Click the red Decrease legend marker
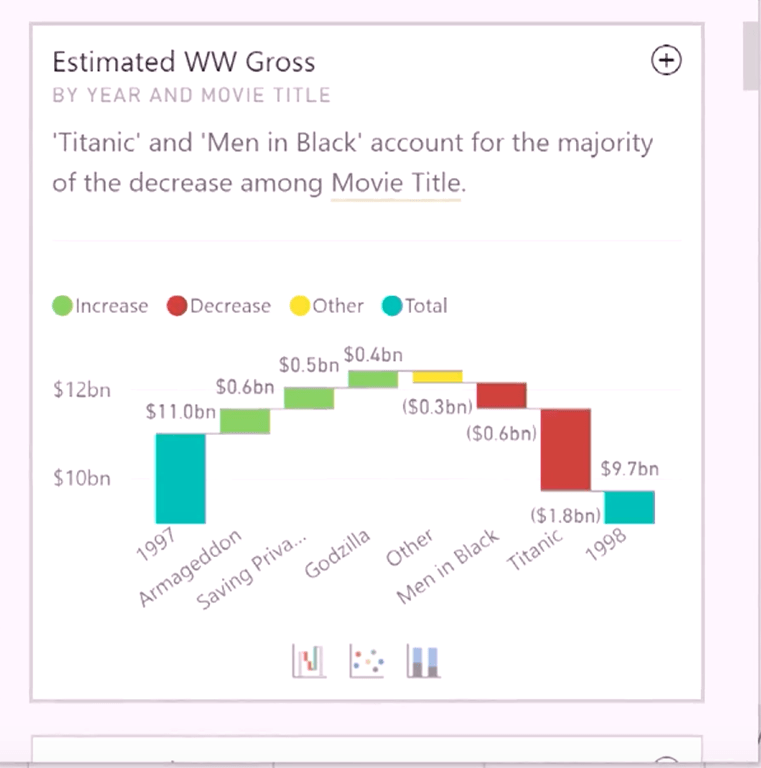 click(x=178, y=306)
